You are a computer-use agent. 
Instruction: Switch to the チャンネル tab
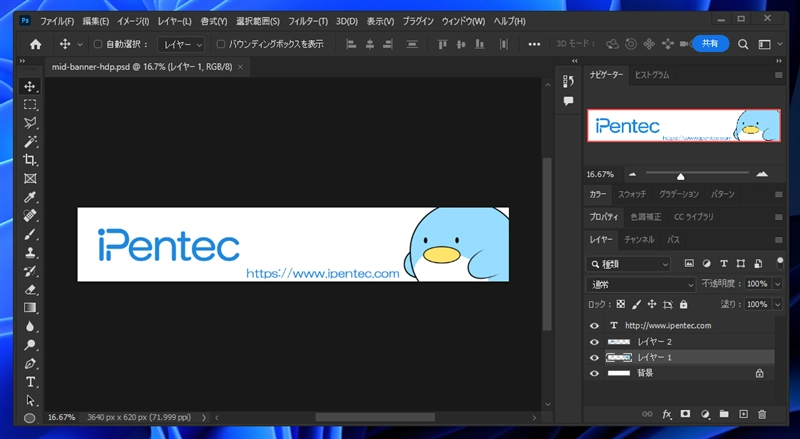[x=639, y=240]
